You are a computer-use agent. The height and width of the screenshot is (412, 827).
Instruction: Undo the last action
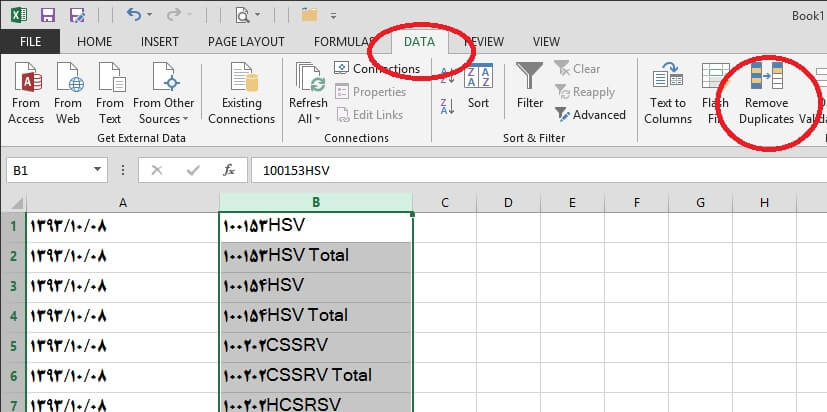point(133,15)
